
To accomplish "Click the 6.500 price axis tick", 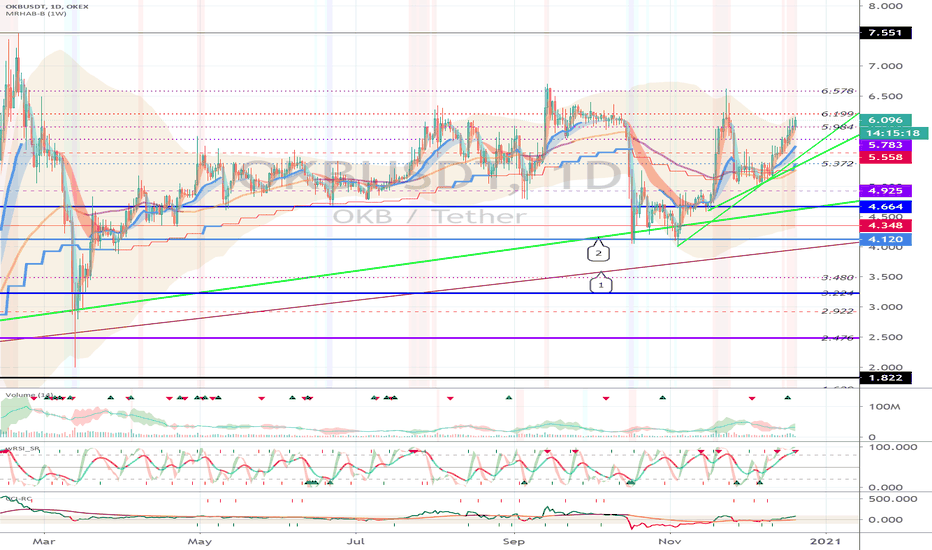I will 886,96.
